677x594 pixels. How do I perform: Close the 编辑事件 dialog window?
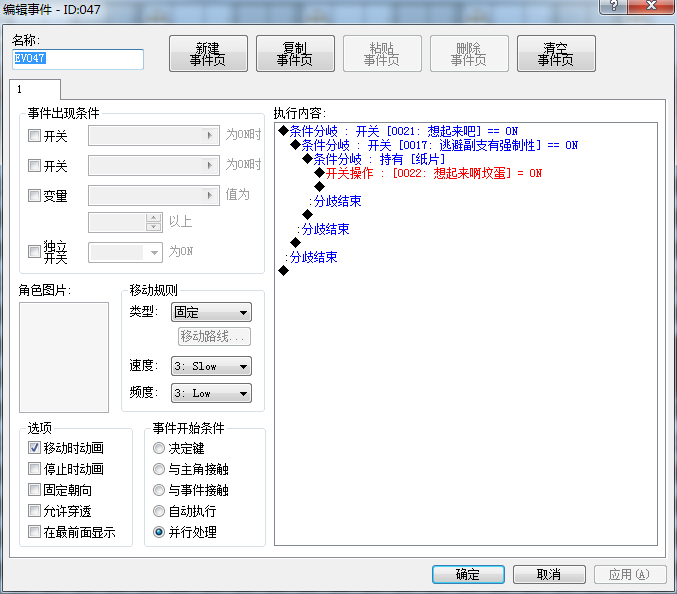point(651,6)
